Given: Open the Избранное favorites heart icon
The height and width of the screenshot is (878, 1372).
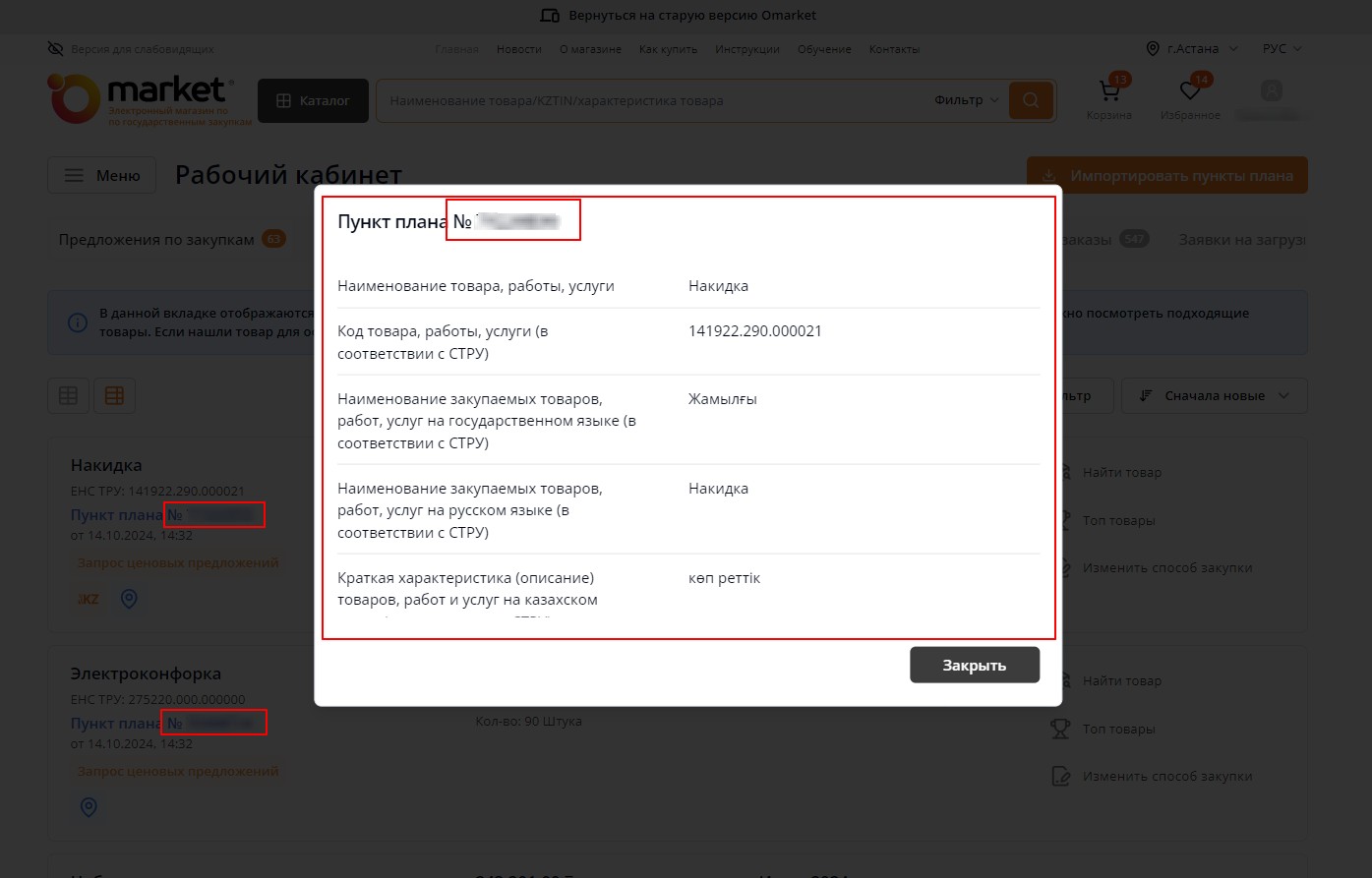Looking at the screenshot, I should [1190, 93].
